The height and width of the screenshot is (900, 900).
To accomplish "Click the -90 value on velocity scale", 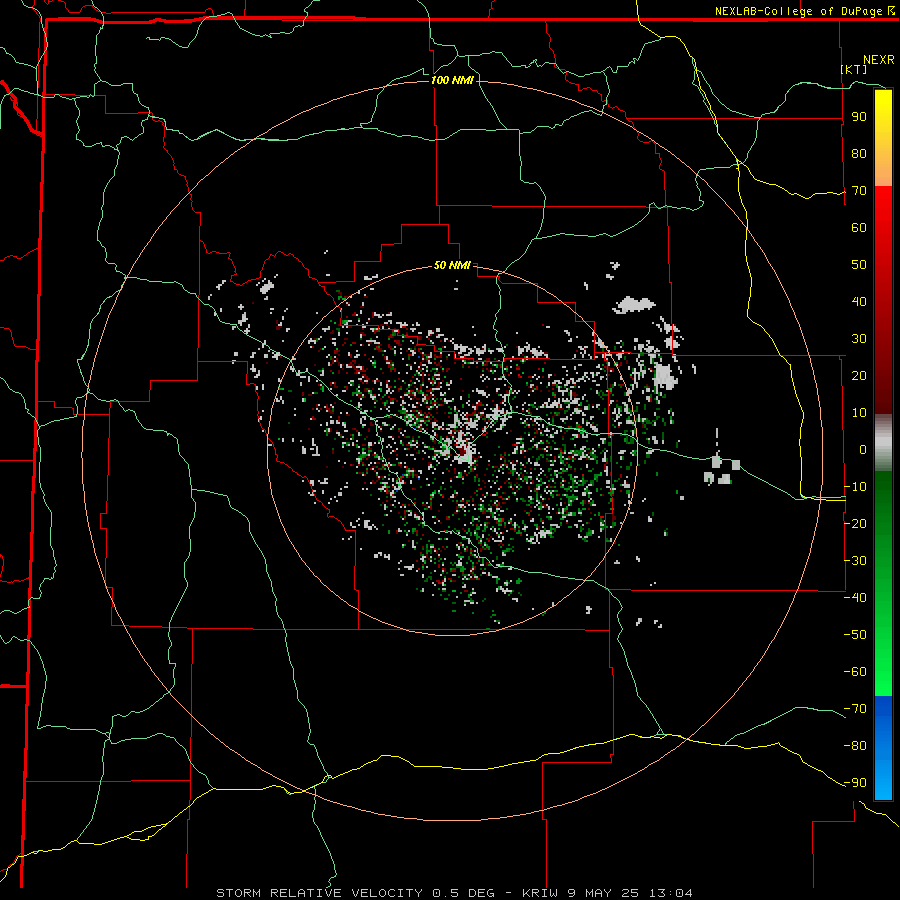I will coord(855,783).
